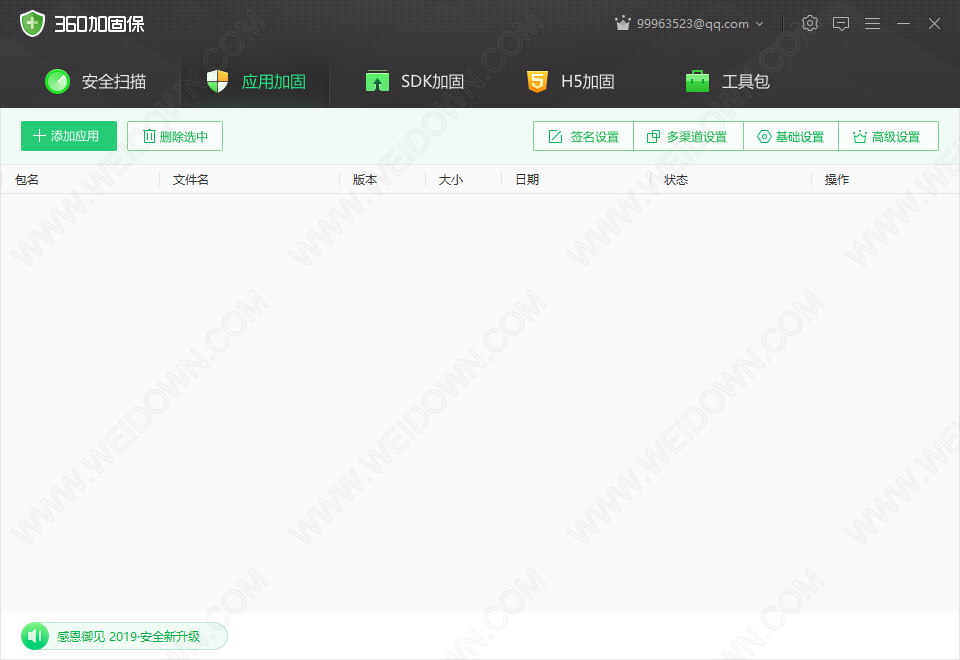Sort by the 包名 column header
960x660 pixels.
[27, 179]
